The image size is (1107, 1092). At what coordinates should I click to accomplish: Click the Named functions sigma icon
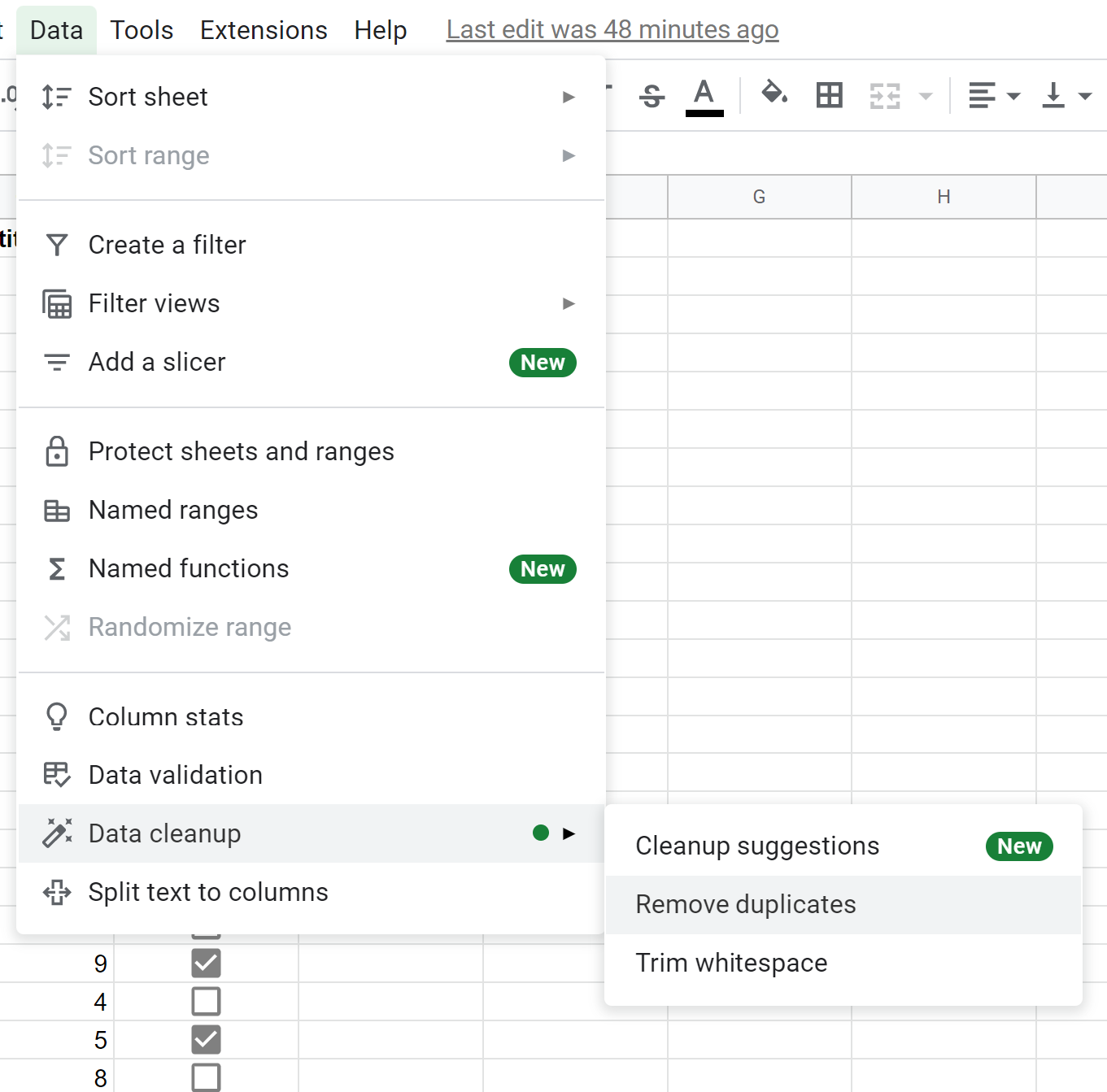click(x=57, y=568)
